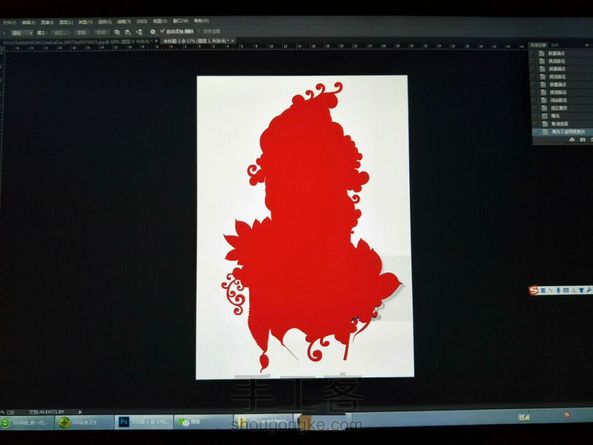
Task: Close the active untitled document tab
Action: coord(233,40)
